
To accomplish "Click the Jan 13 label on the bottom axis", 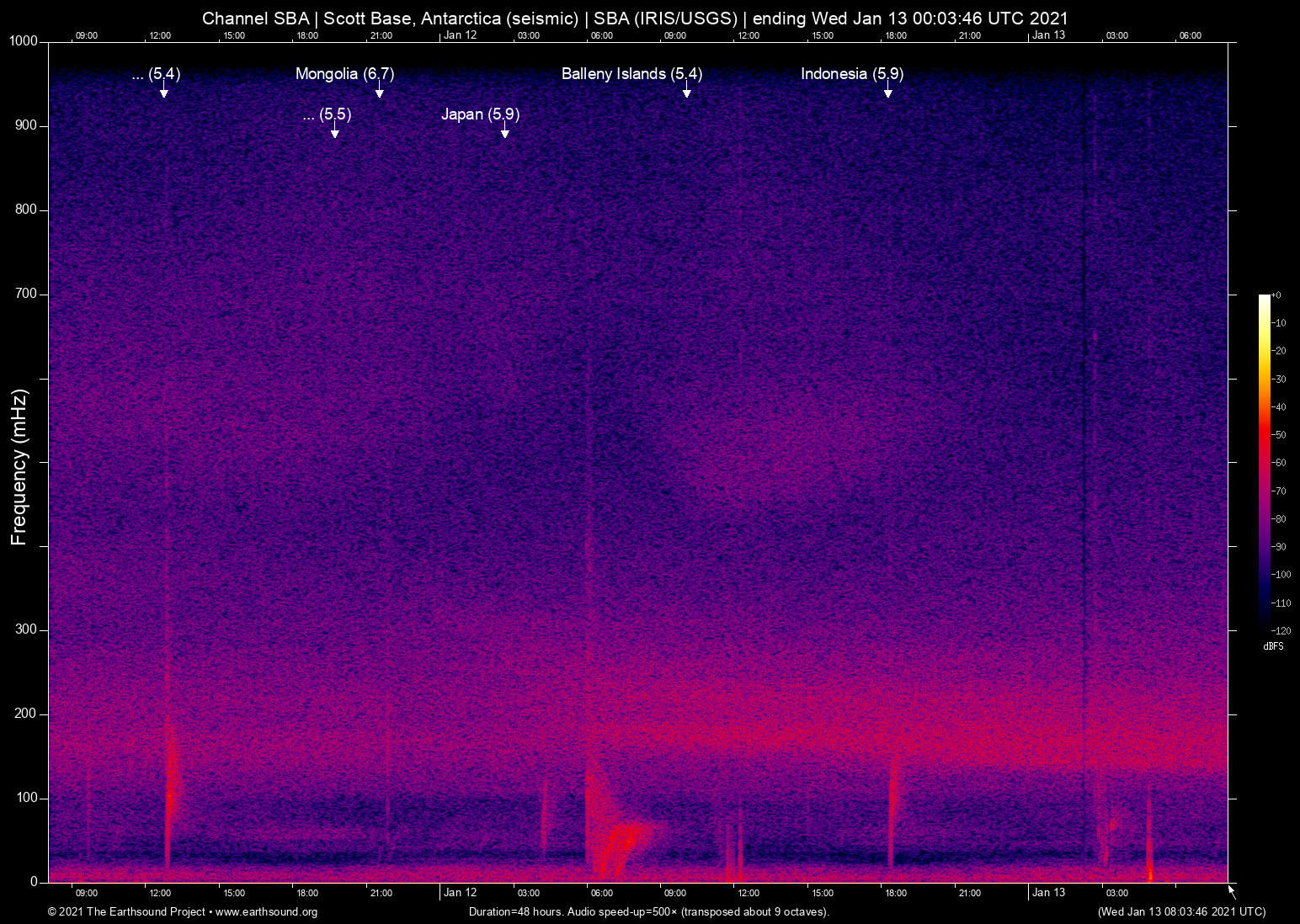I will (x=1049, y=893).
